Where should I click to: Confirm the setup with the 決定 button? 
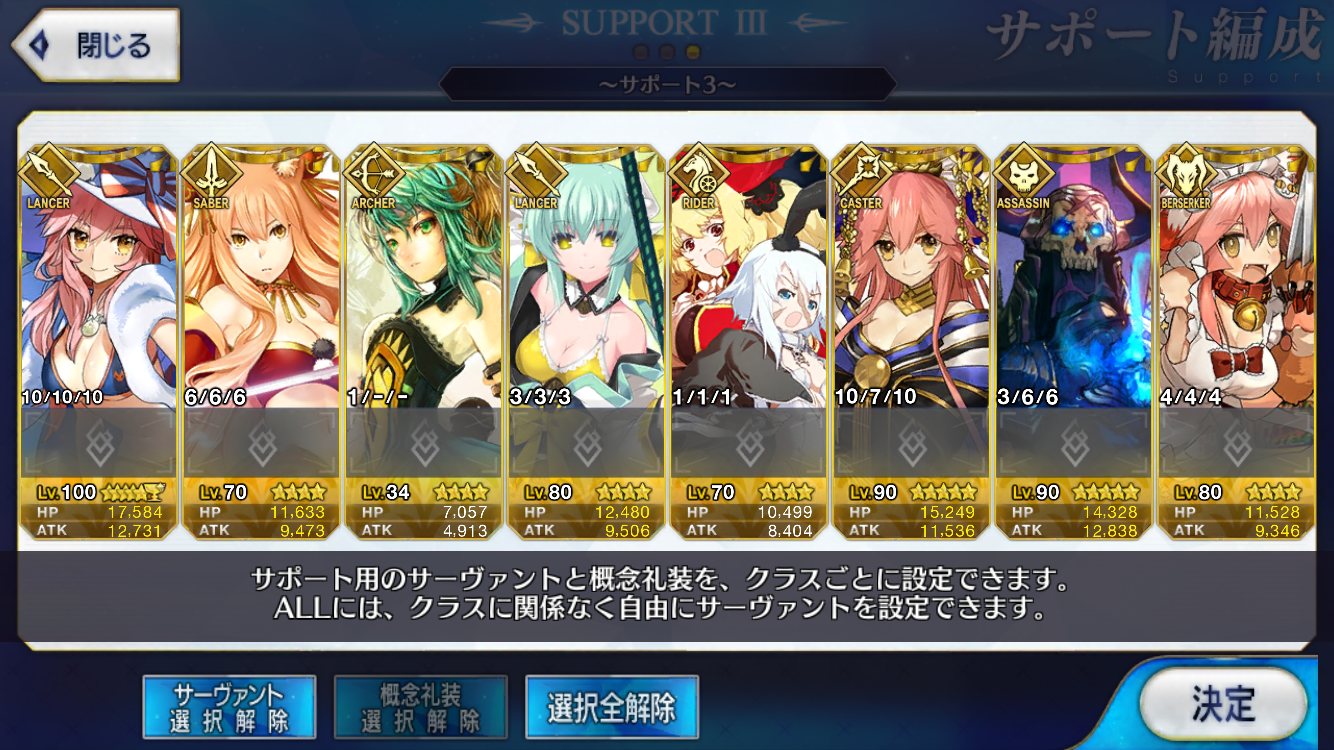1223,704
